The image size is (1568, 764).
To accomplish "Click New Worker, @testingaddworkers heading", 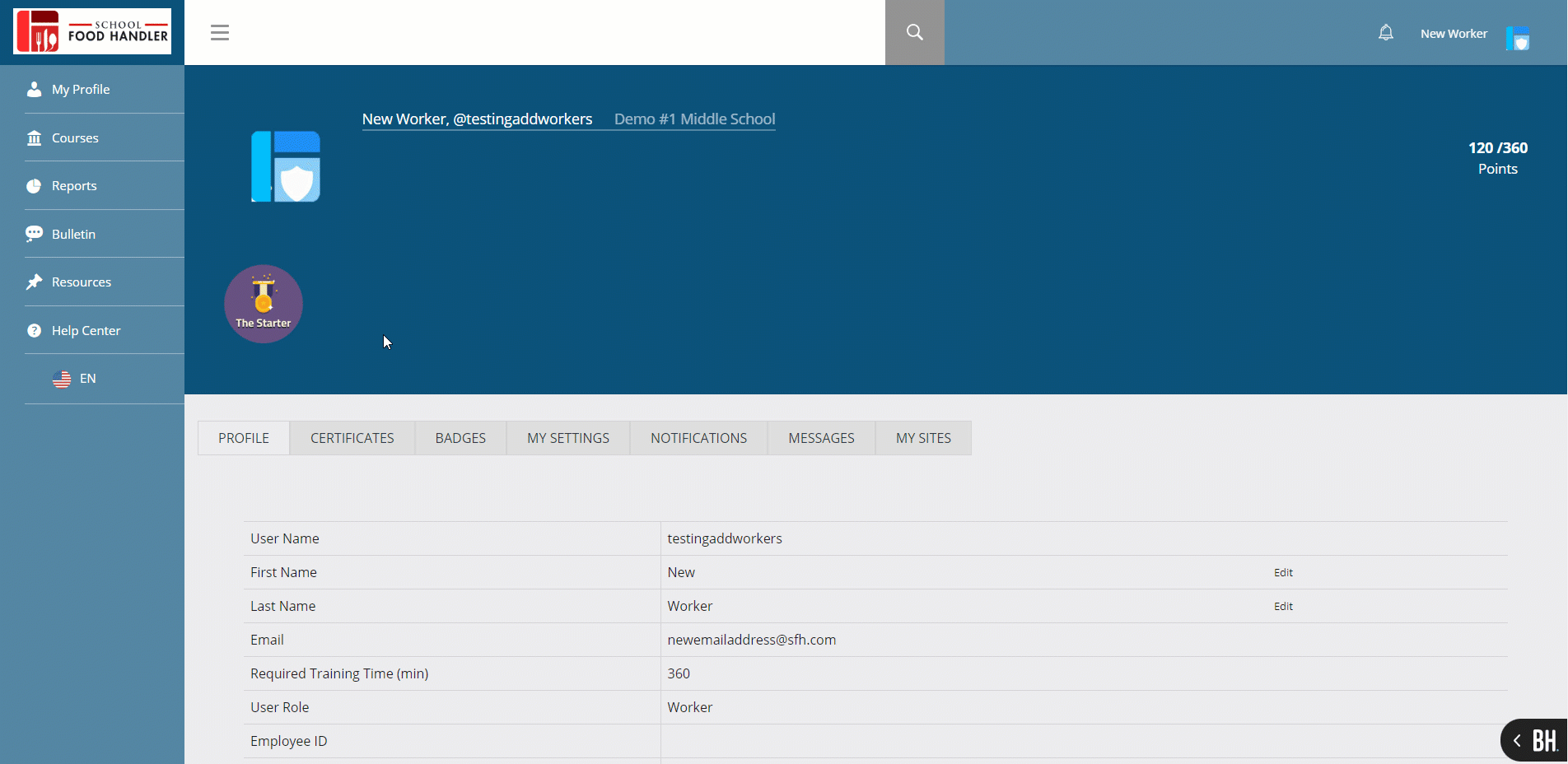I will tap(477, 119).
